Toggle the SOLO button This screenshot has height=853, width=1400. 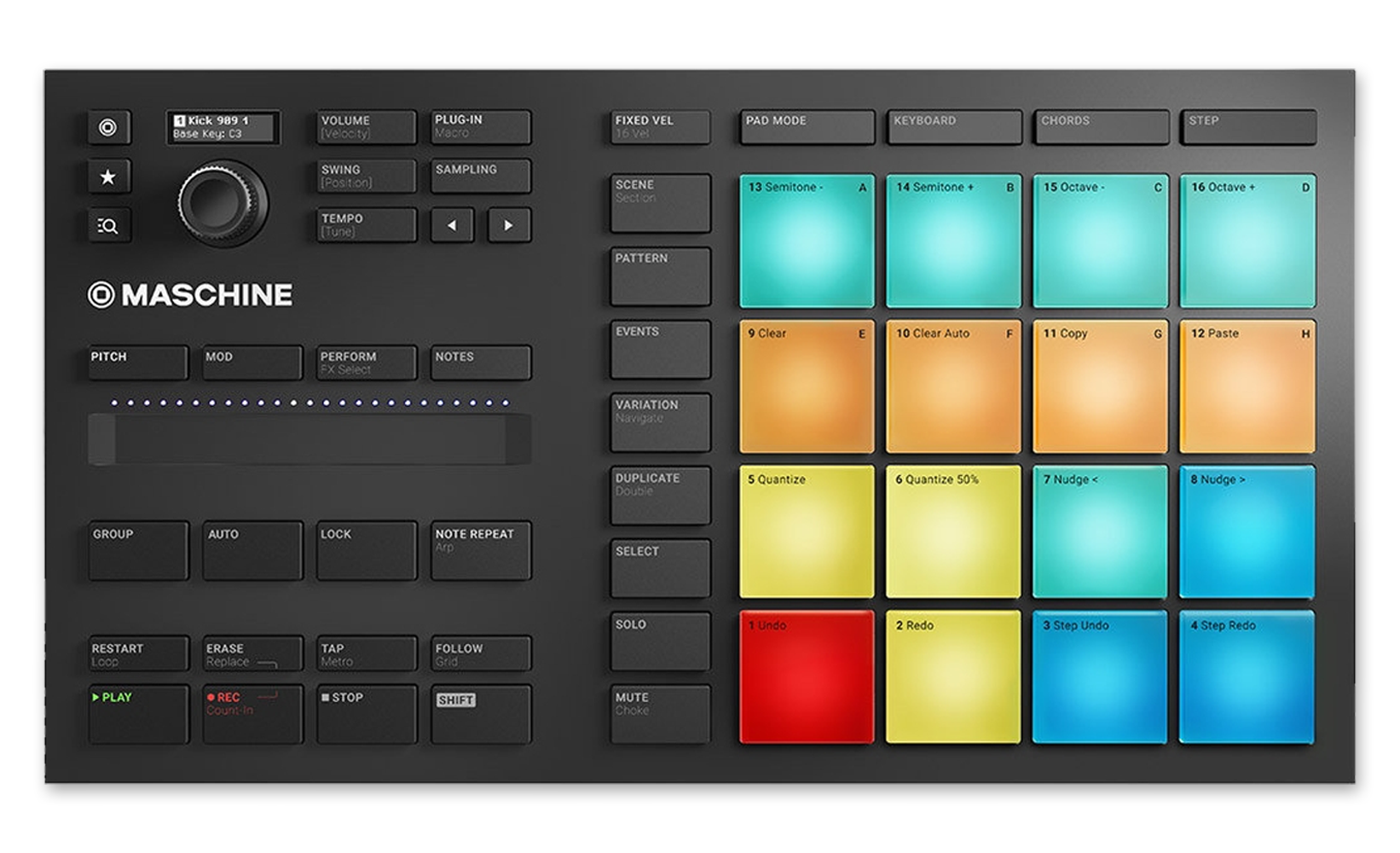point(661,641)
